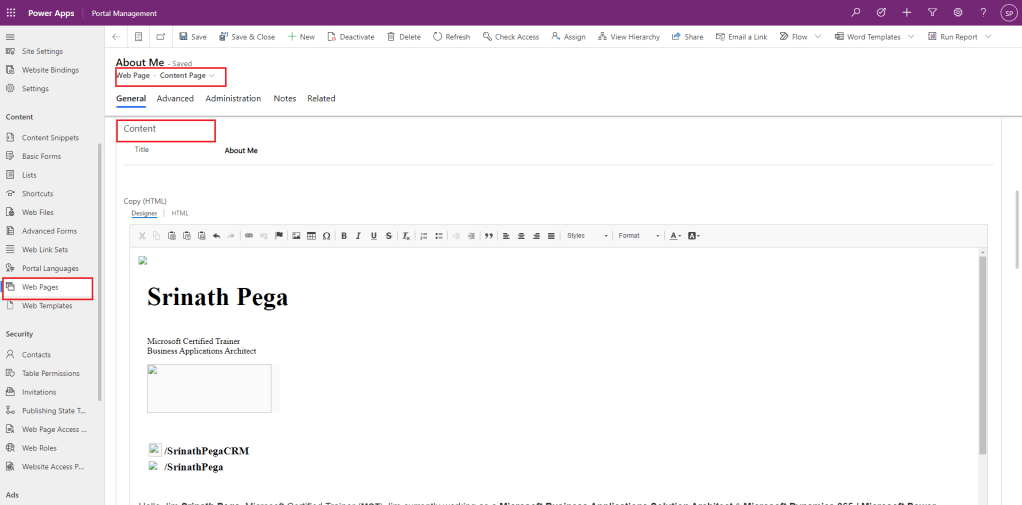Image resolution: width=1022 pixels, height=505 pixels.
Task: Insert a table in the HTML editor
Action: click(311, 236)
